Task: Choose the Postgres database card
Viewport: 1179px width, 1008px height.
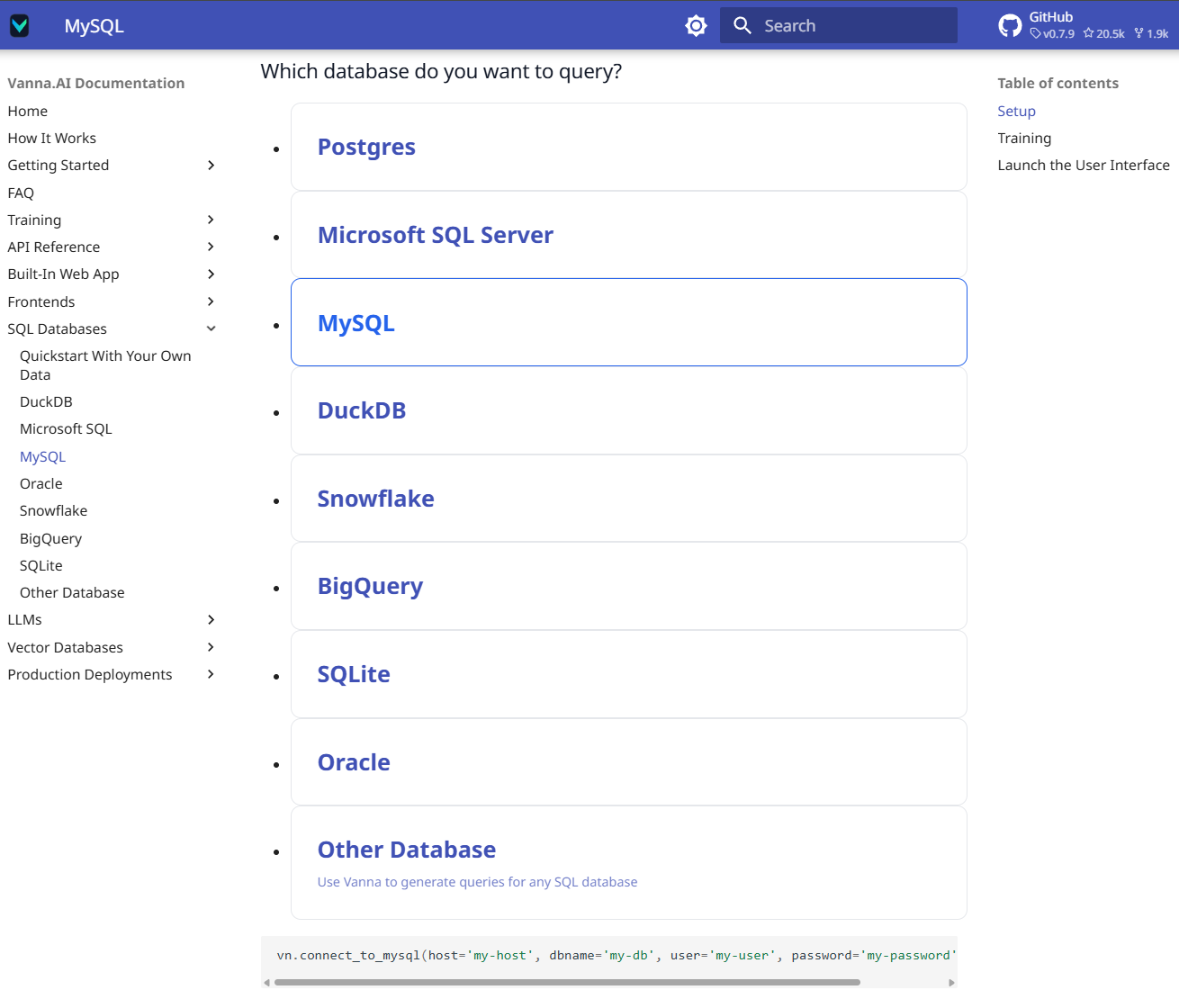Action: pyautogui.click(x=628, y=147)
